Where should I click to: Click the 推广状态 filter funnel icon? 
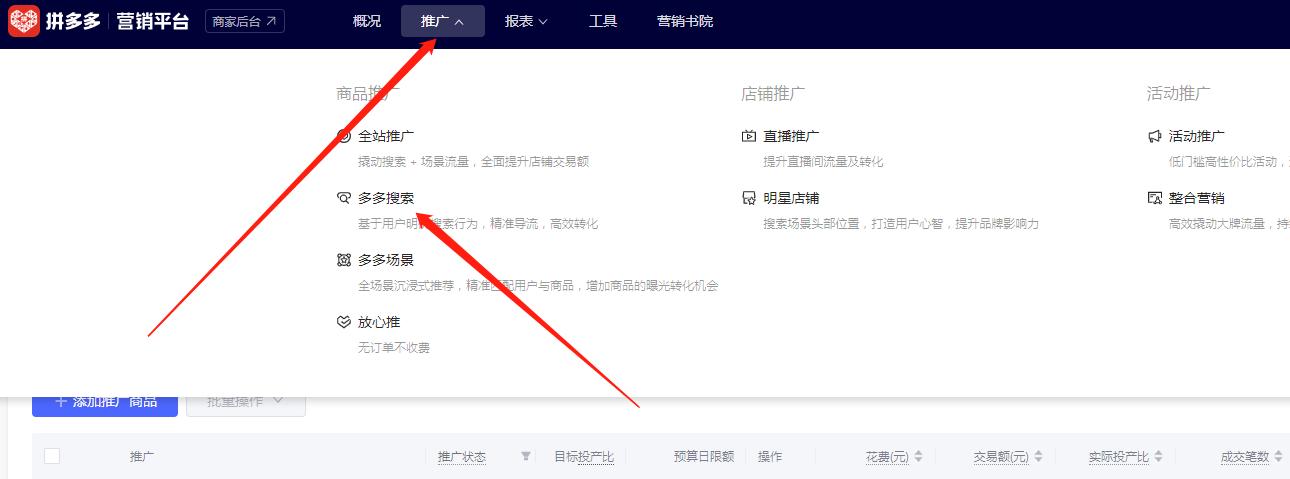click(526, 456)
